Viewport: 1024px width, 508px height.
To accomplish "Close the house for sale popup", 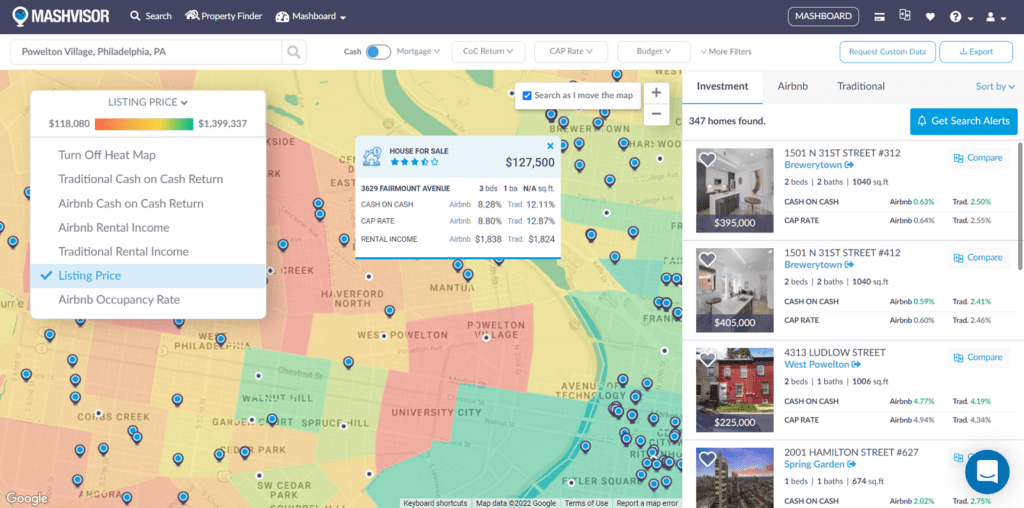I will 550,146.
